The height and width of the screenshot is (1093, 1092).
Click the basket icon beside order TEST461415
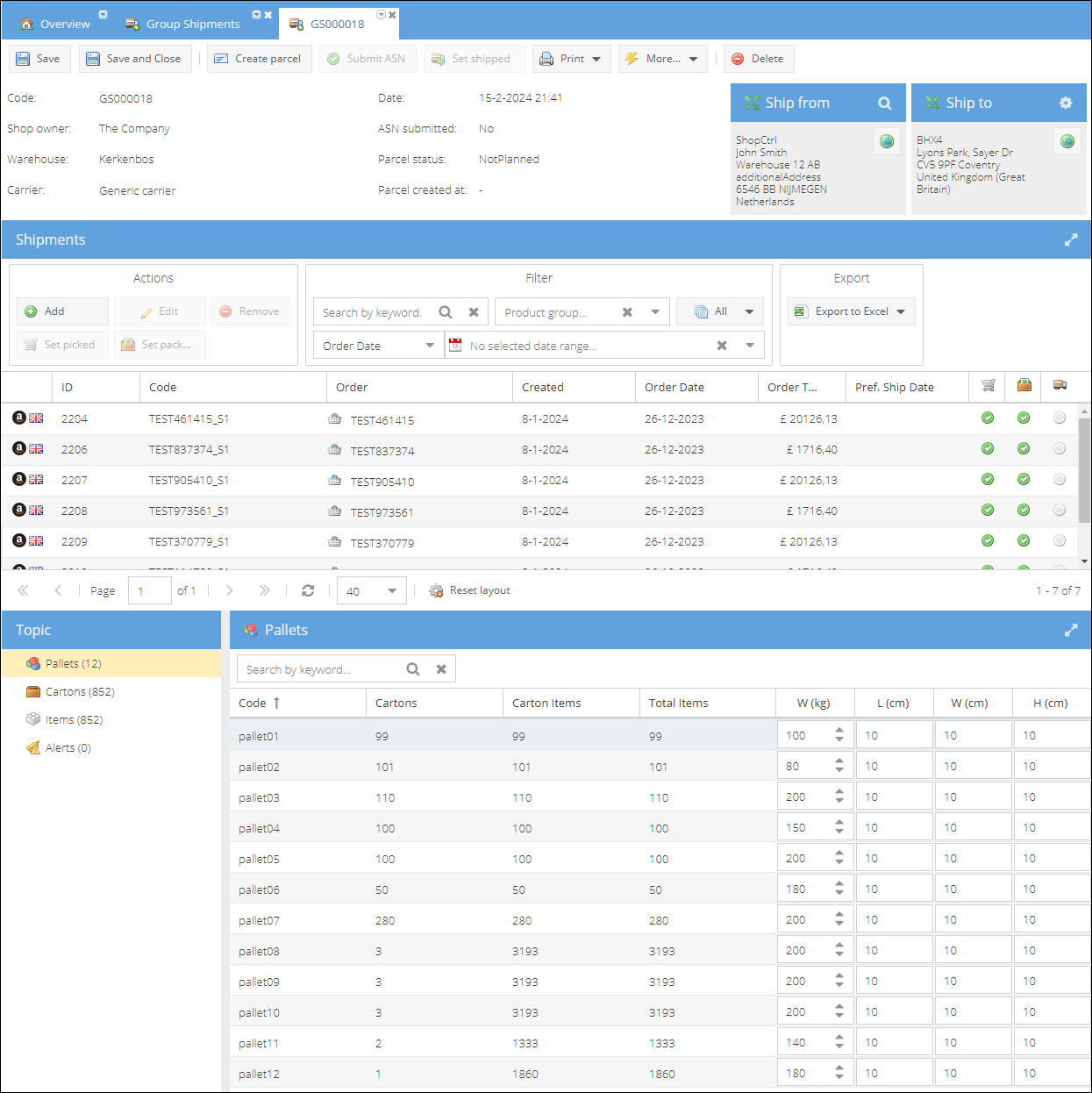[x=334, y=418]
